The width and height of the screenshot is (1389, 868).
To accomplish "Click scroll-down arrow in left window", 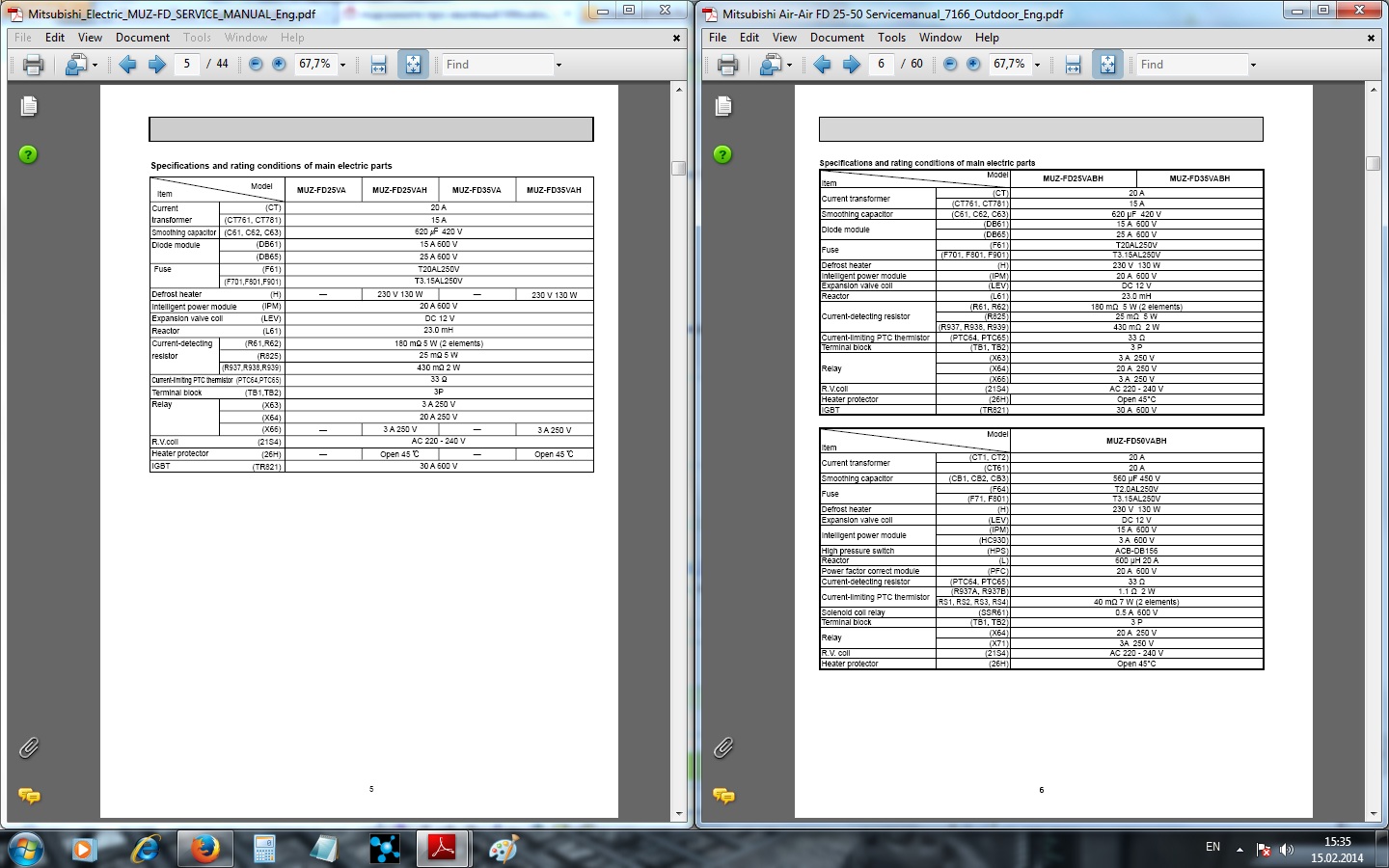I will point(678,814).
